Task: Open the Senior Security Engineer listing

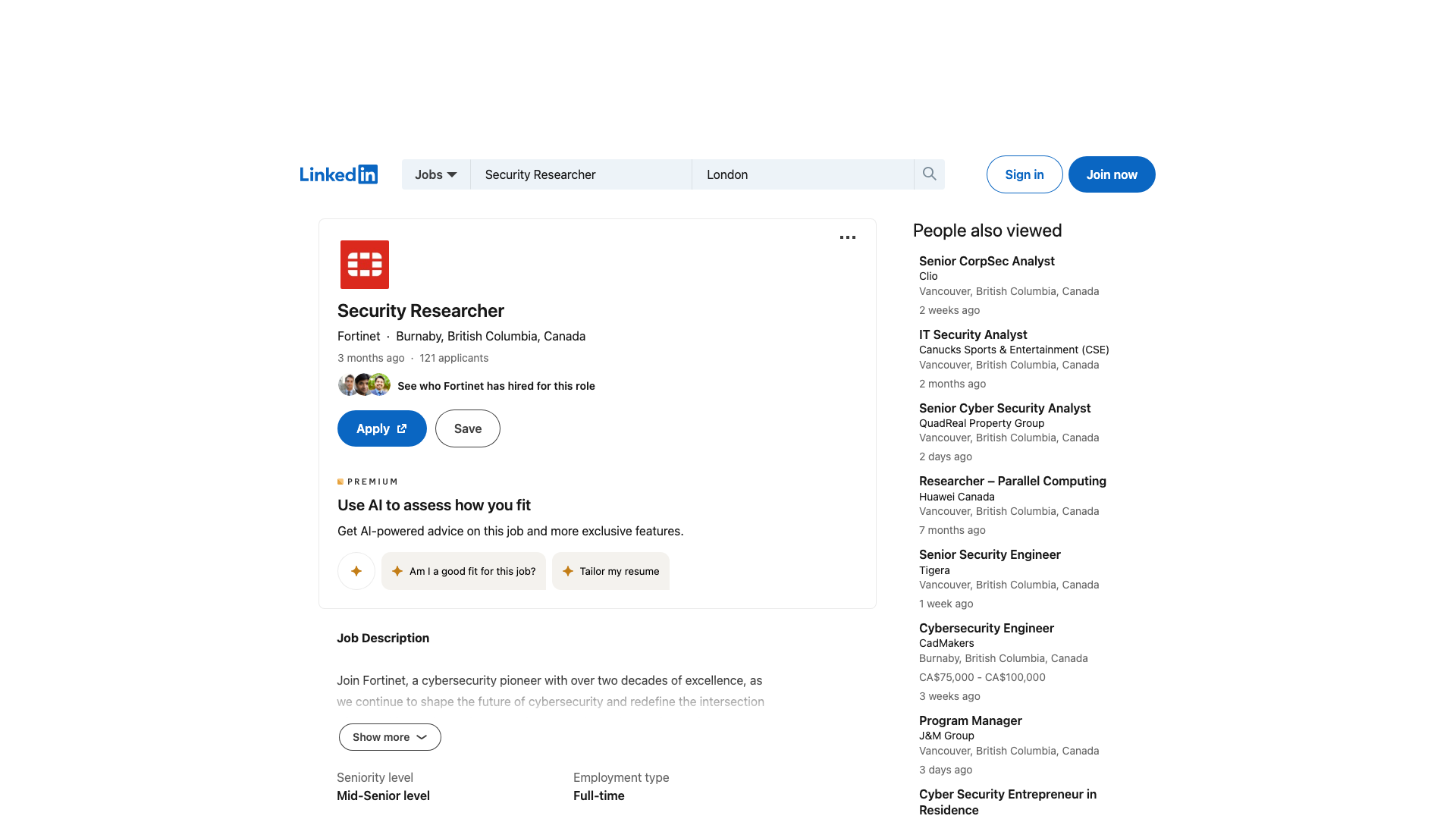Action: [990, 554]
